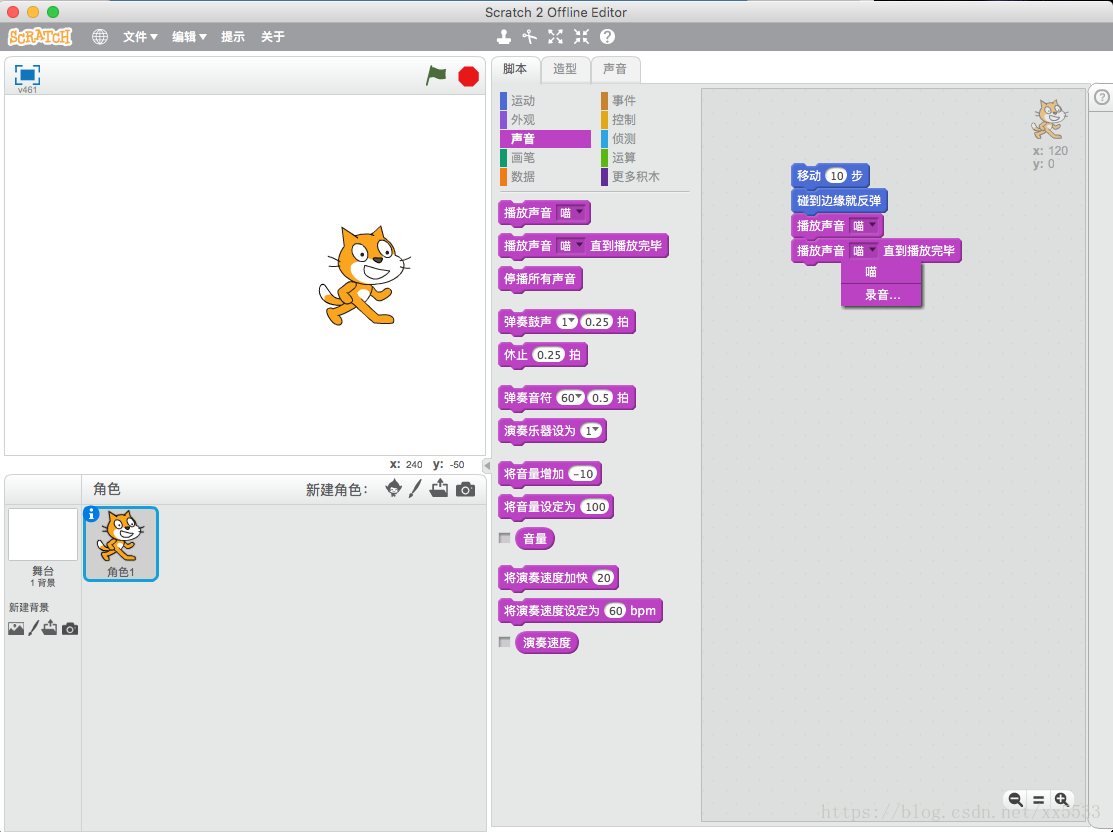Create a new sprite from camera

pos(466,489)
